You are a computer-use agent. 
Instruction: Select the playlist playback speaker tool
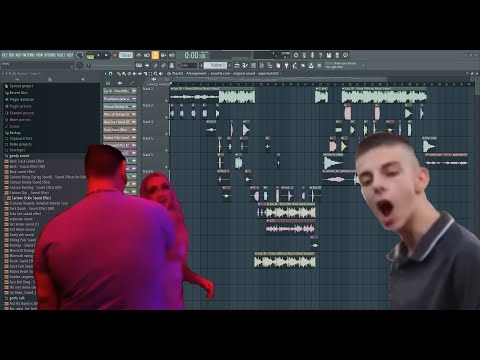(x=161, y=74)
